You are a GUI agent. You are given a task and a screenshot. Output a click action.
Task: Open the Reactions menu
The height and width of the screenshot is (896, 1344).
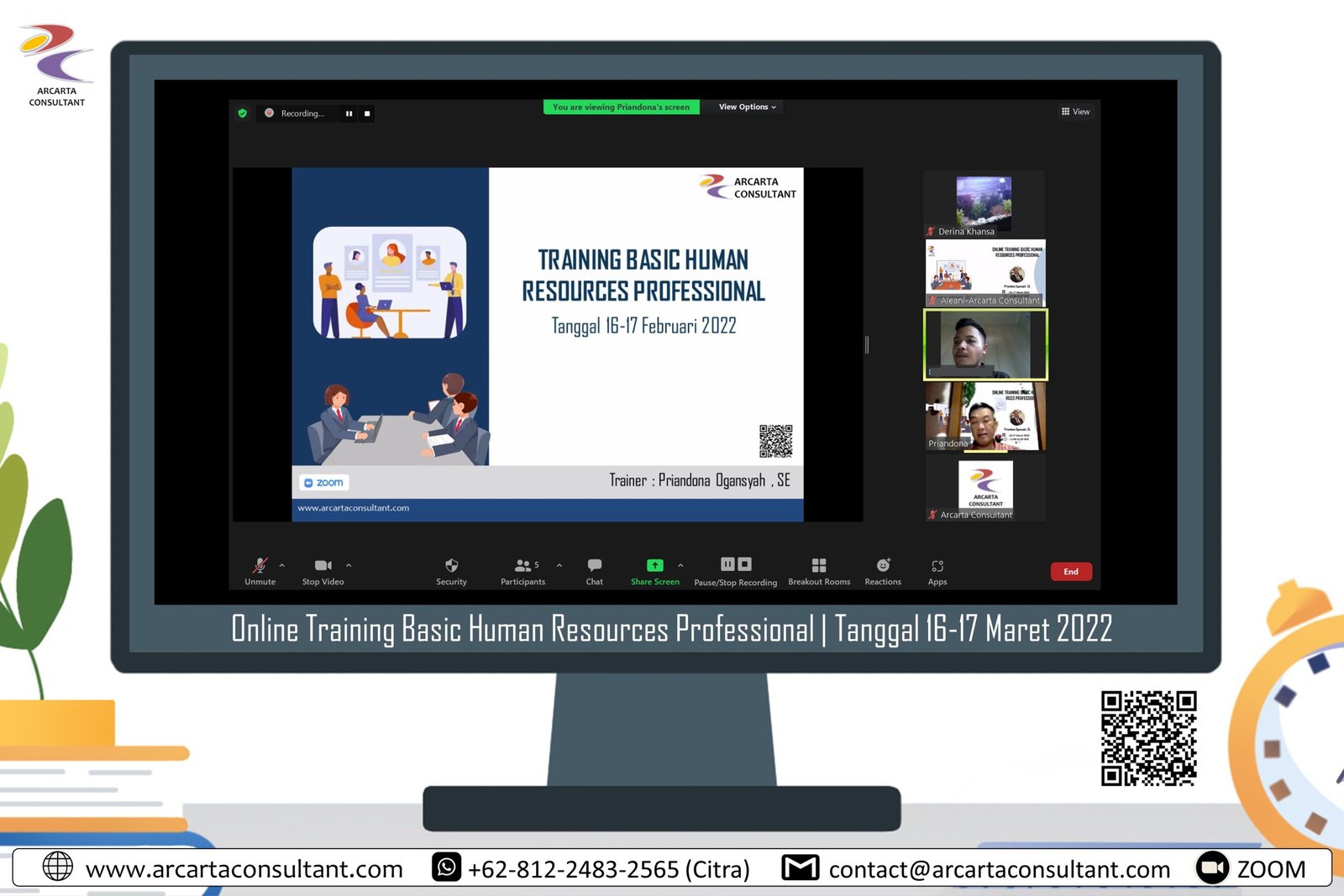(x=883, y=566)
